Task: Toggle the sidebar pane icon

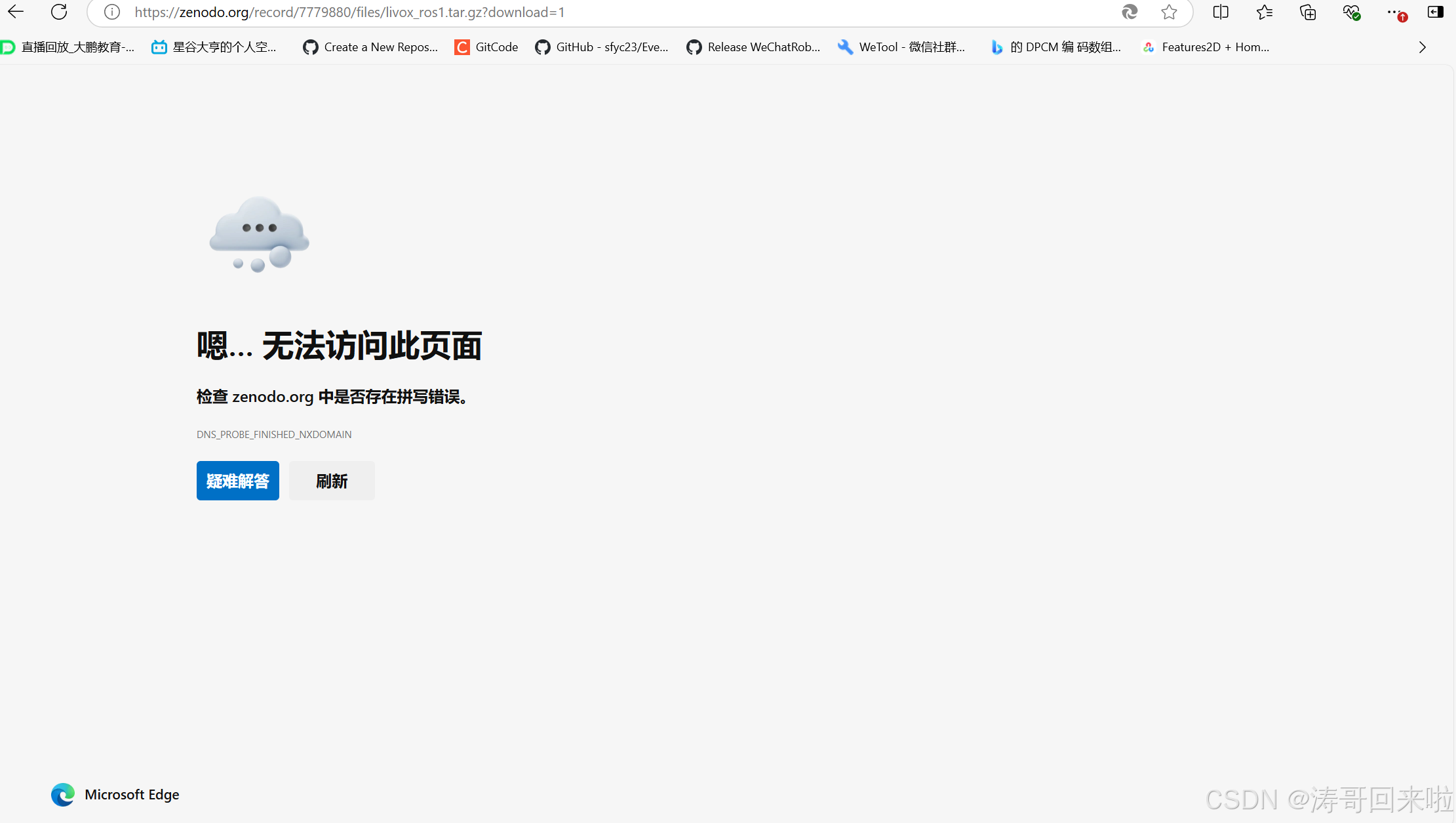Action: tap(1436, 12)
